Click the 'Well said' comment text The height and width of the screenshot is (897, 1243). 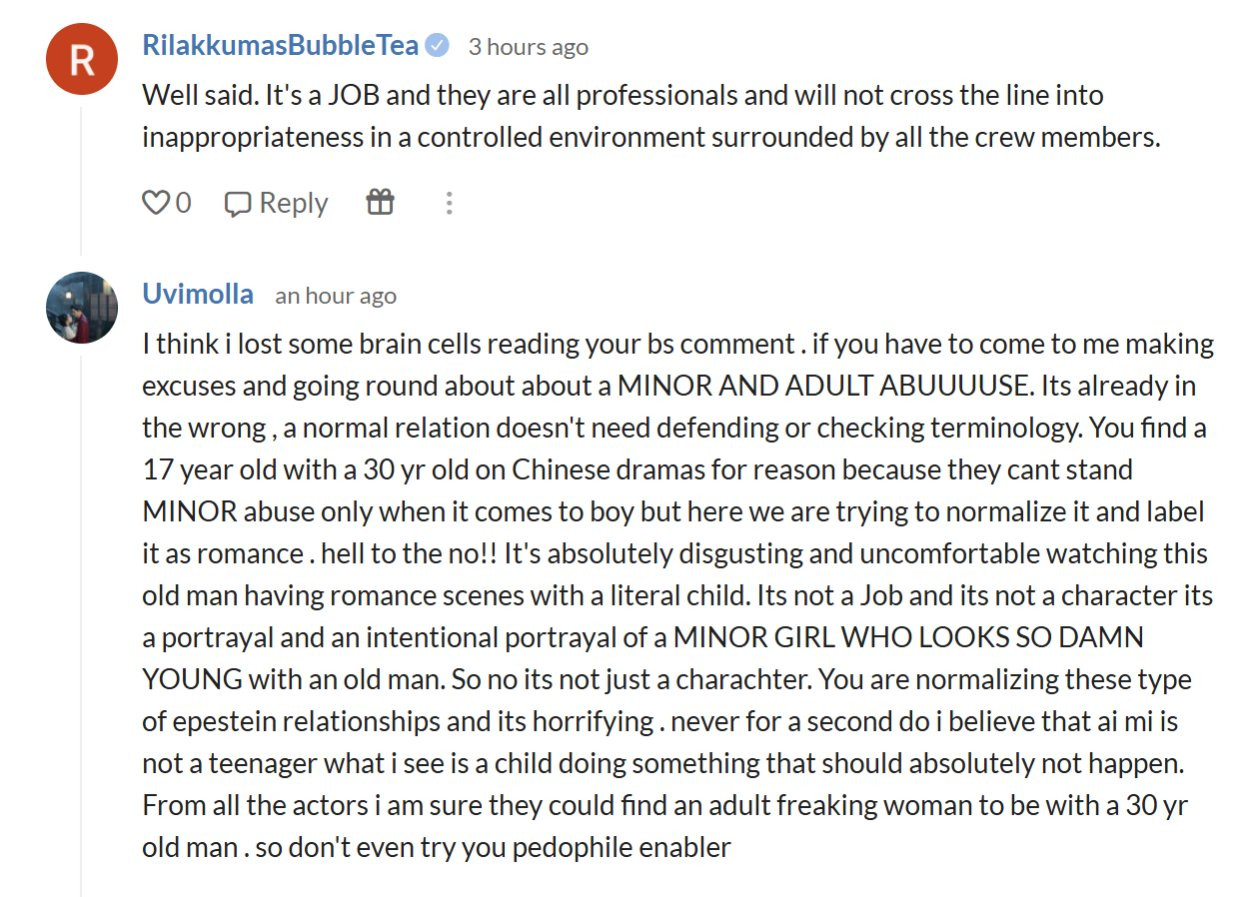(651, 116)
